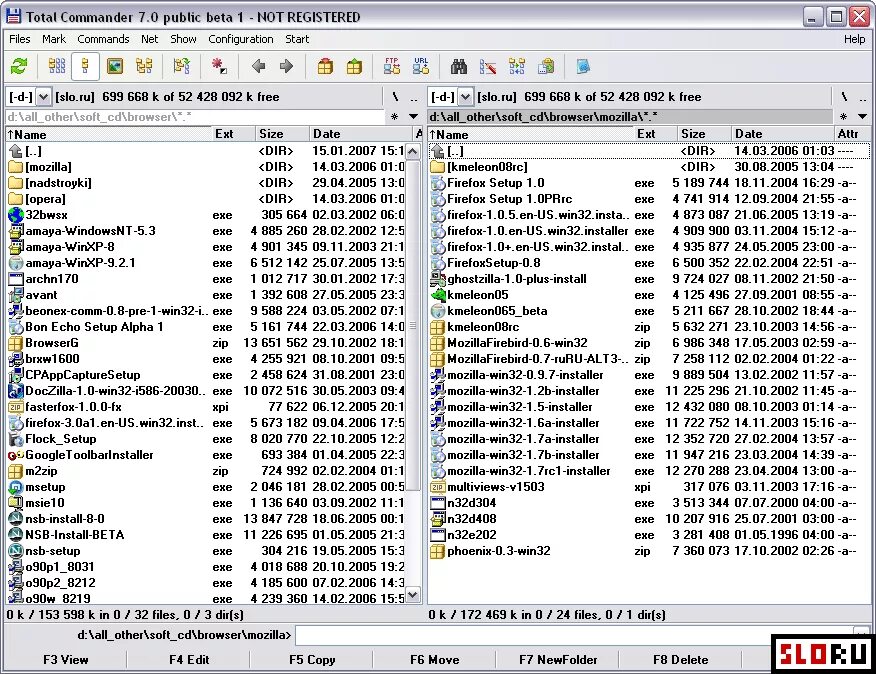This screenshot has width=876, height=674.
Task: Click the F5 Copy button
Action: pyautogui.click(x=312, y=660)
